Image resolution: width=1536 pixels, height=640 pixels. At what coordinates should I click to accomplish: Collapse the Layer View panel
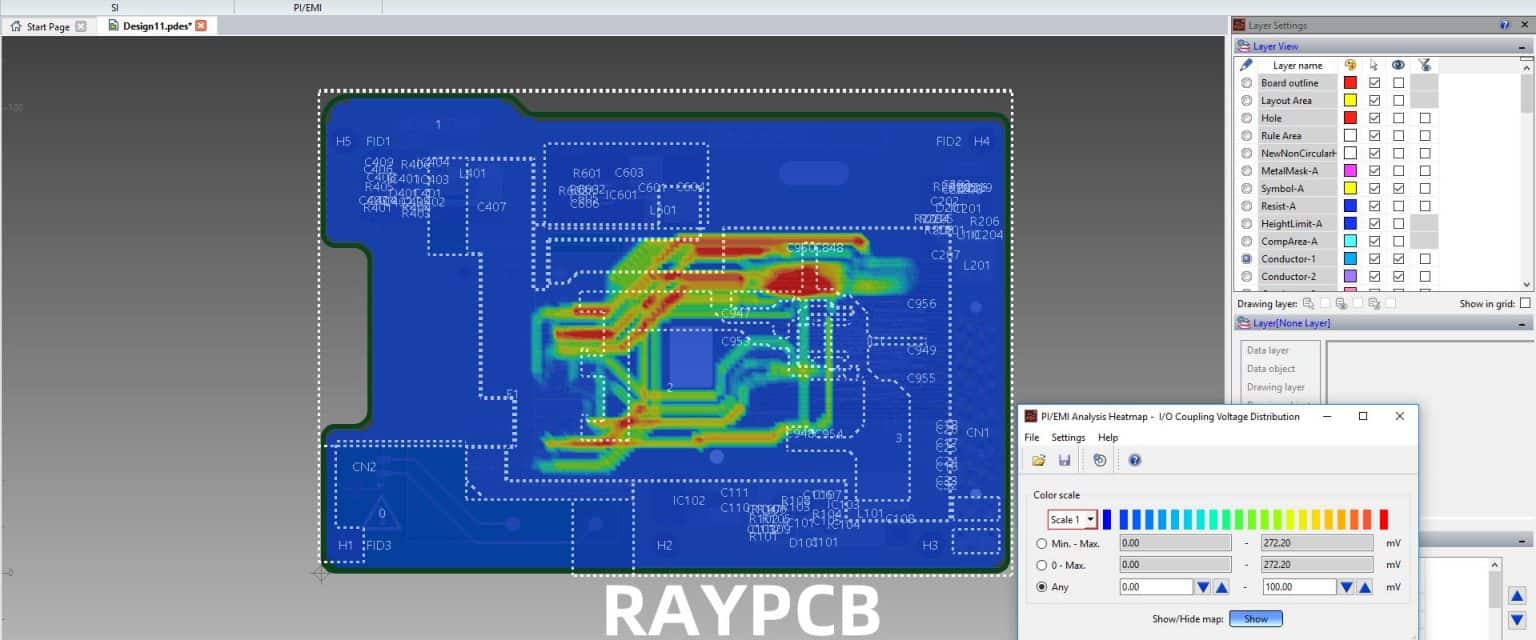(1524, 46)
